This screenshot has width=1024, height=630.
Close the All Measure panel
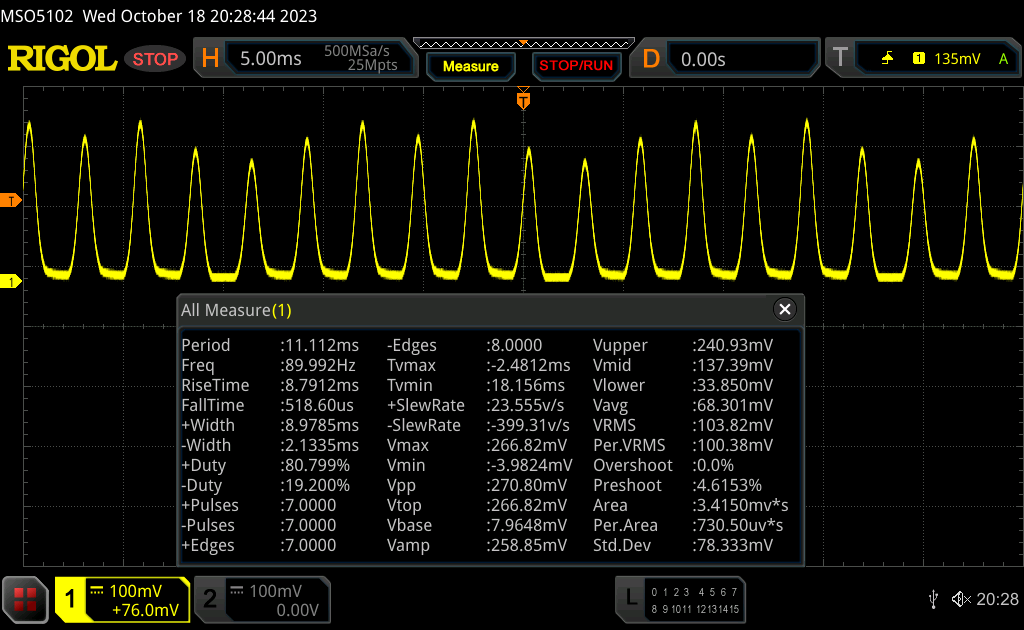[x=785, y=310]
